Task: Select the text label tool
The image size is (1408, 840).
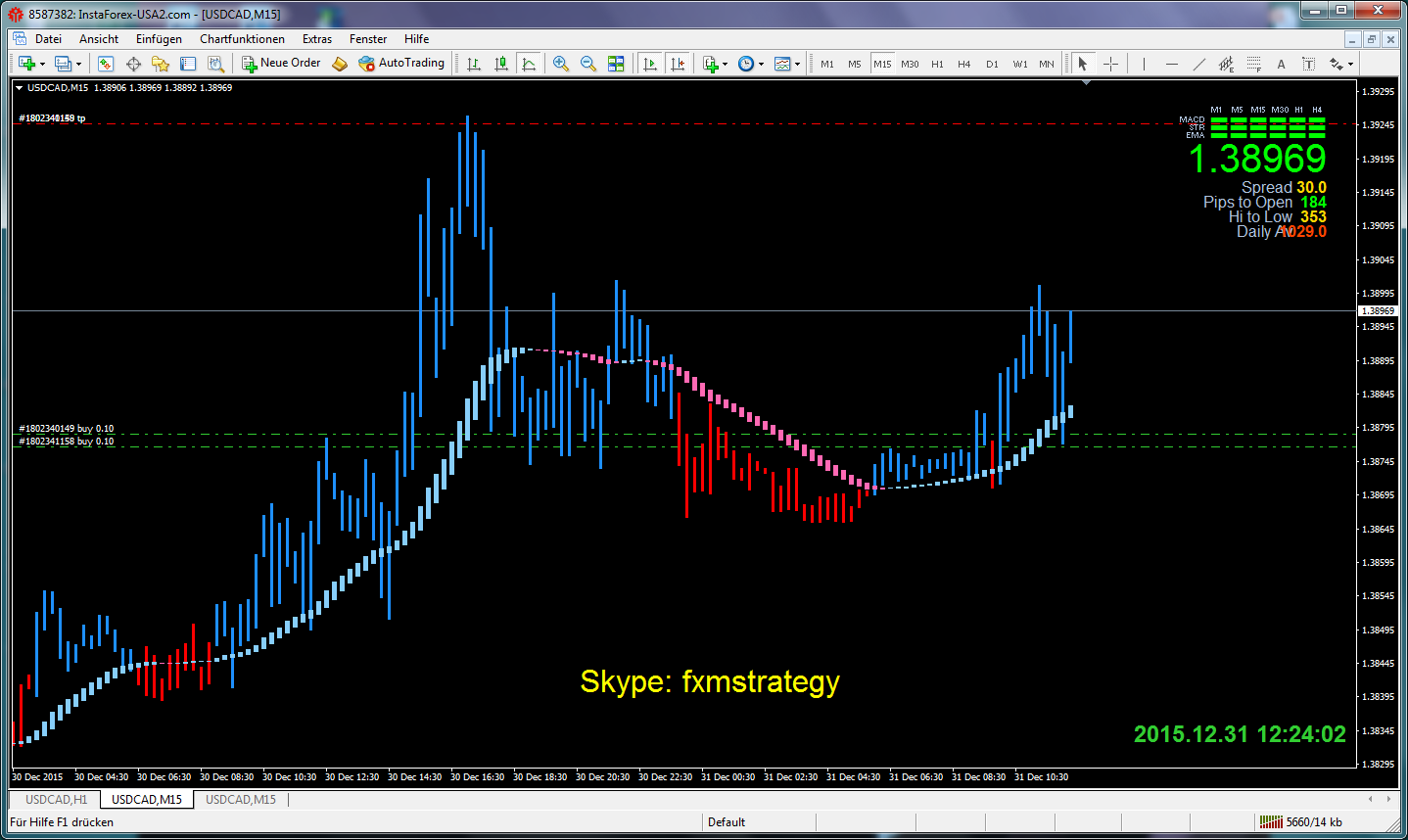Action: [x=1308, y=64]
